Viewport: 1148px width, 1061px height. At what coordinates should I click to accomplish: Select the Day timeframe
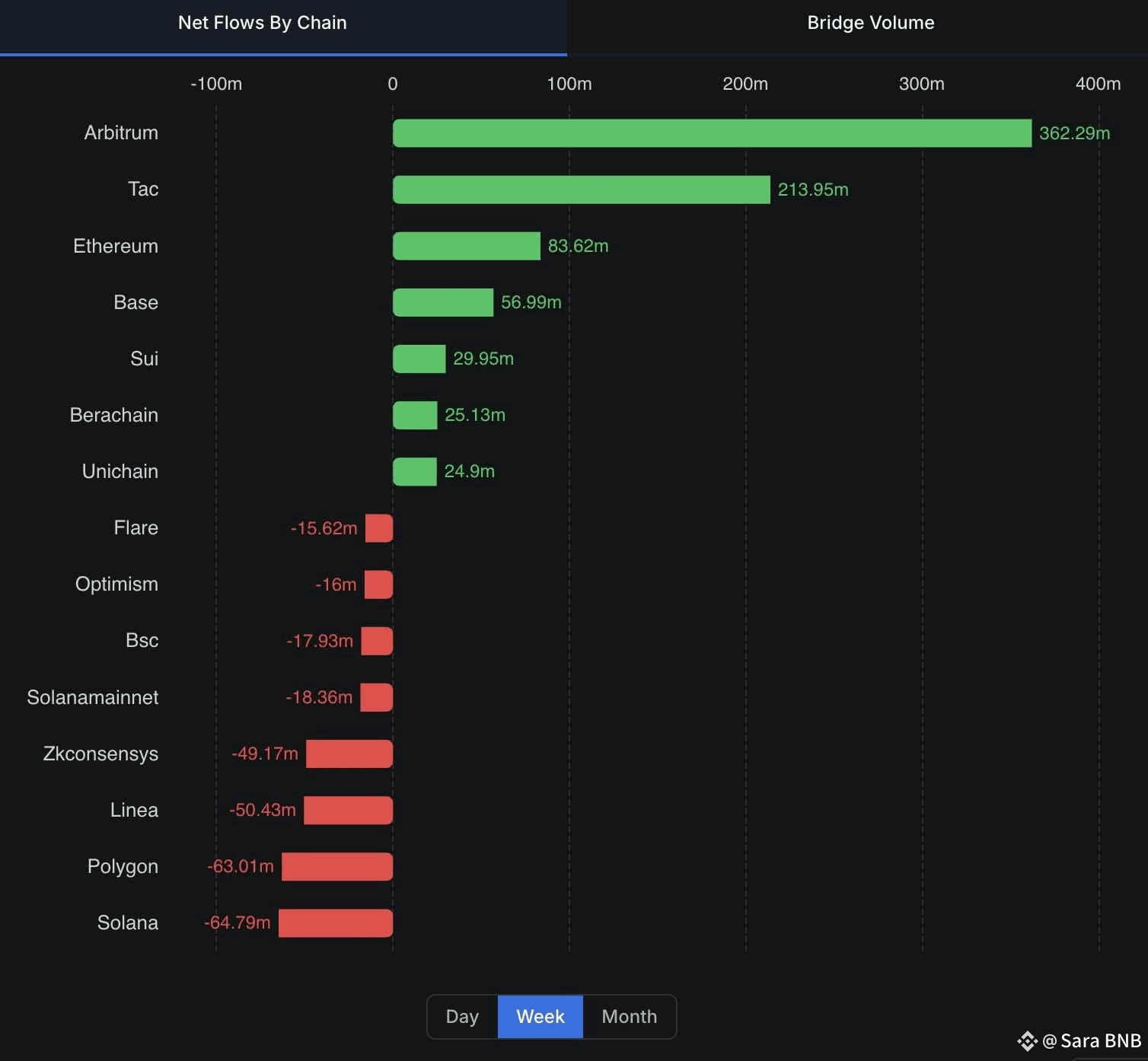click(462, 1017)
